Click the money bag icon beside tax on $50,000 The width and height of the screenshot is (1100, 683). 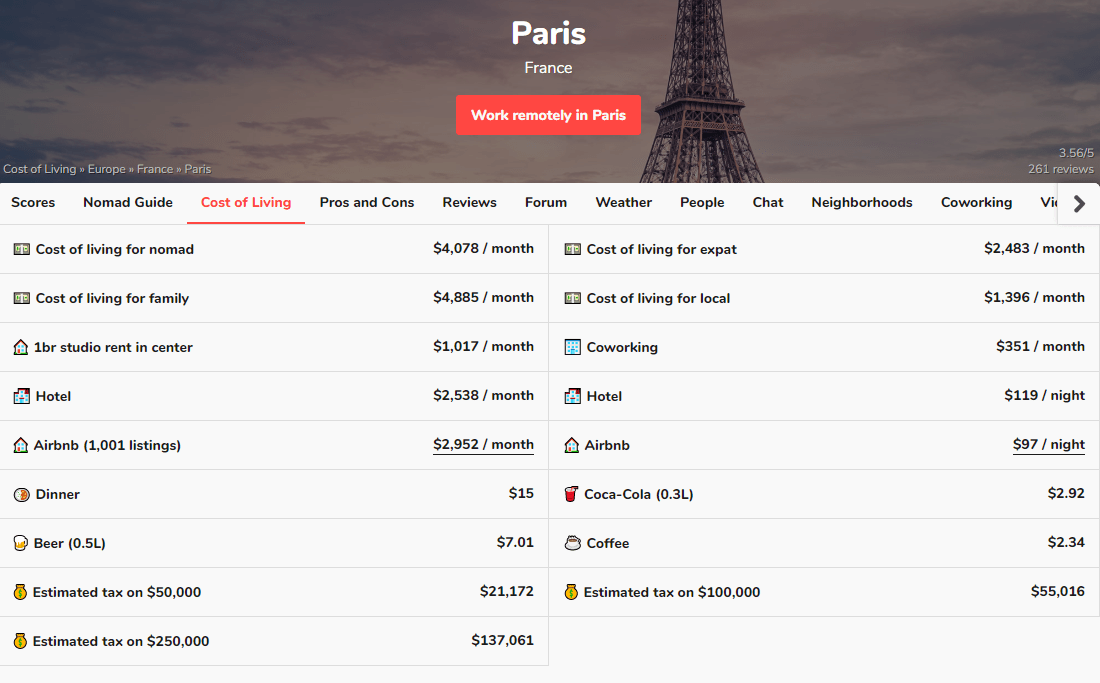pyautogui.click(x=20, y=593)
